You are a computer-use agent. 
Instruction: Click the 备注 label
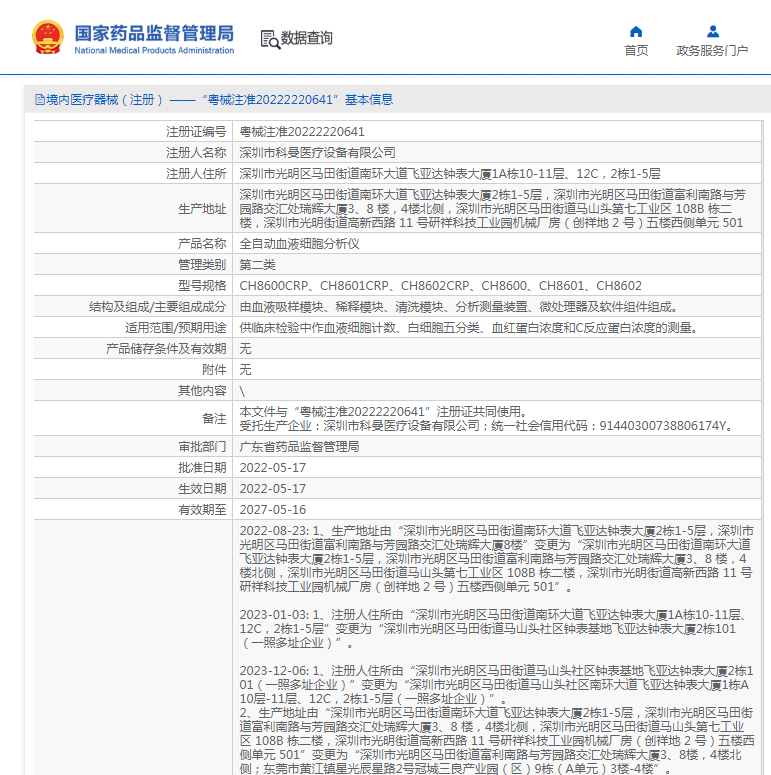pyautogui.click(x=214, y=419)
